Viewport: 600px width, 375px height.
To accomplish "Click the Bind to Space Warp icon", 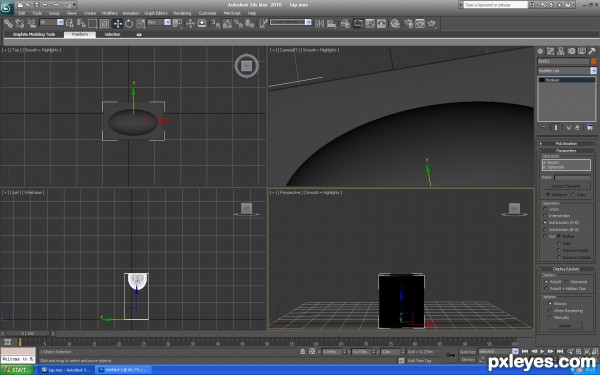I will tap(31, 24).
